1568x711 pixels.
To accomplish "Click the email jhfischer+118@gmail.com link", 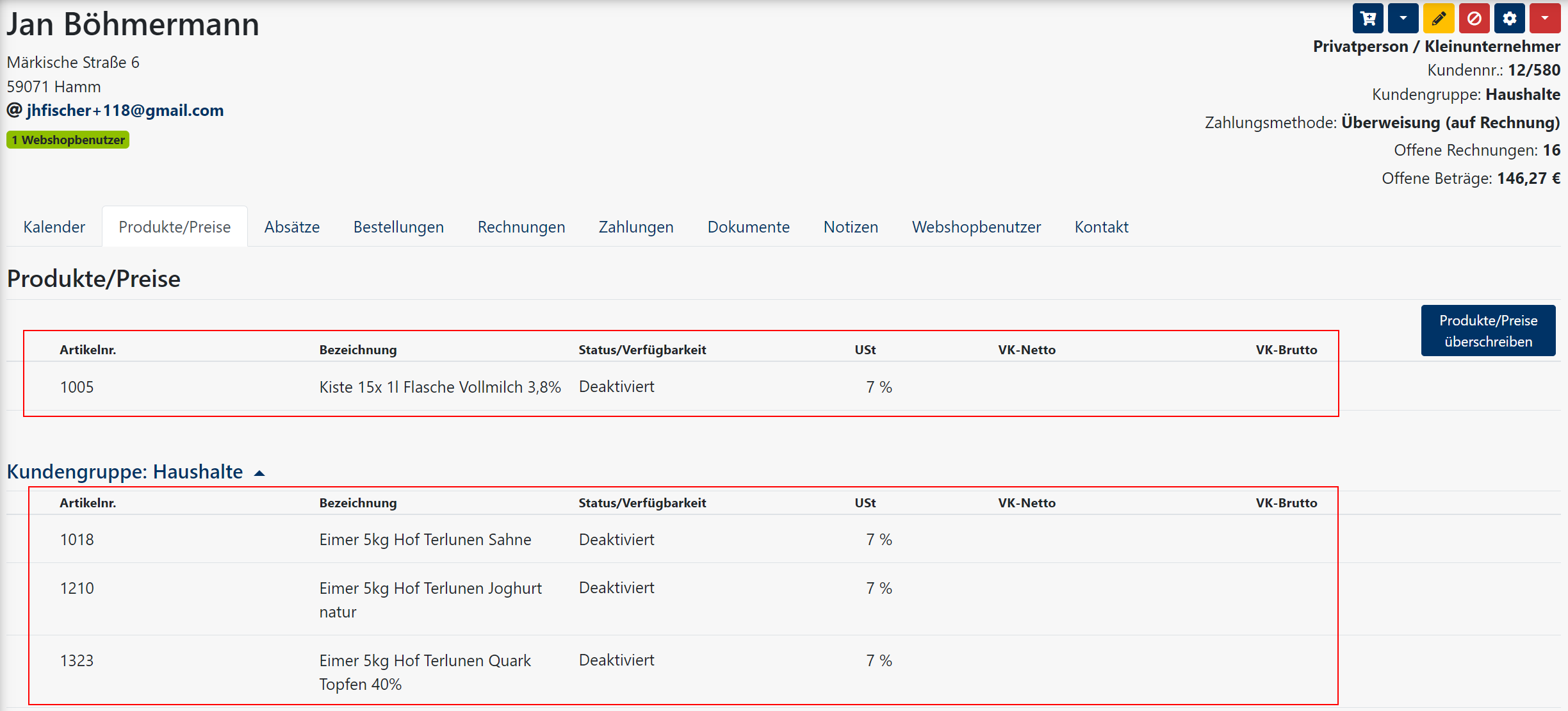I will tap(125, 110).
